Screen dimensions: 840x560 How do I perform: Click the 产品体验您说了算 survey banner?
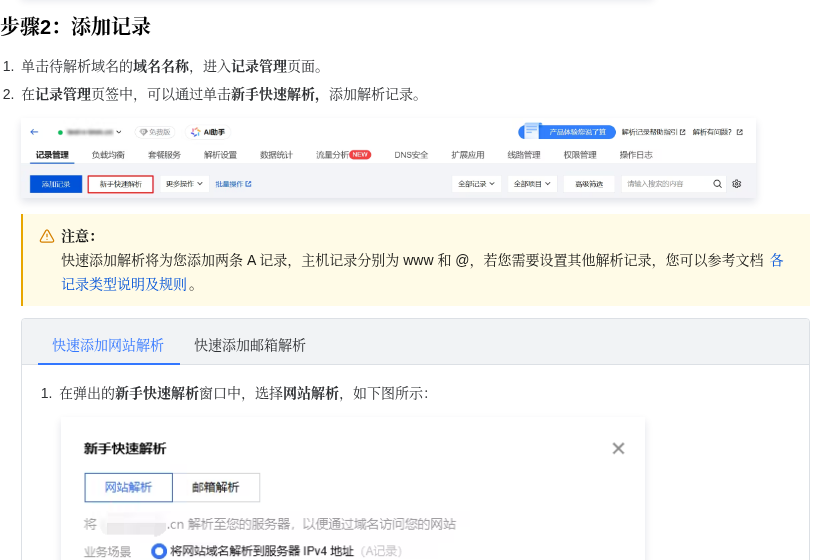point(567,132)
